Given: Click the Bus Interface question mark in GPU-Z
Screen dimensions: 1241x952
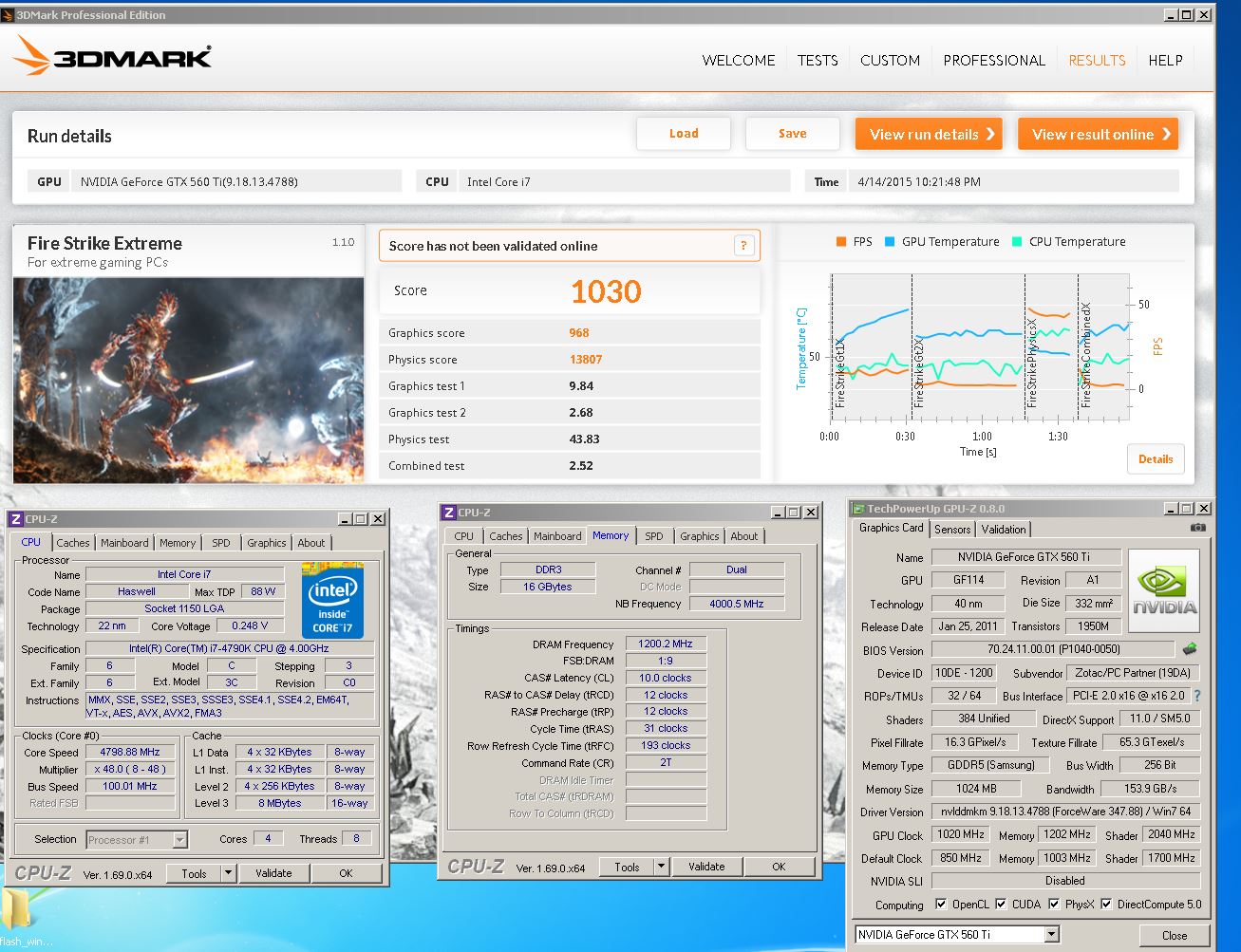Looking at the screenshot, I should coord(1197,696).
